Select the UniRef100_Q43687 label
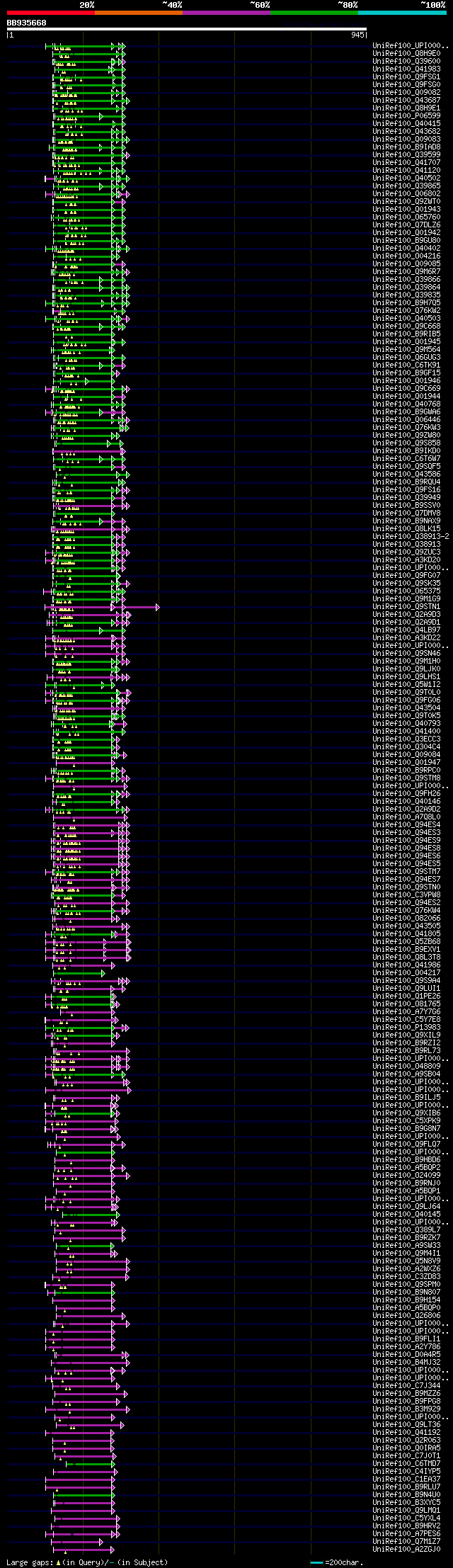453x1568 pixels. pyautogui.click(x=406, y=100)
